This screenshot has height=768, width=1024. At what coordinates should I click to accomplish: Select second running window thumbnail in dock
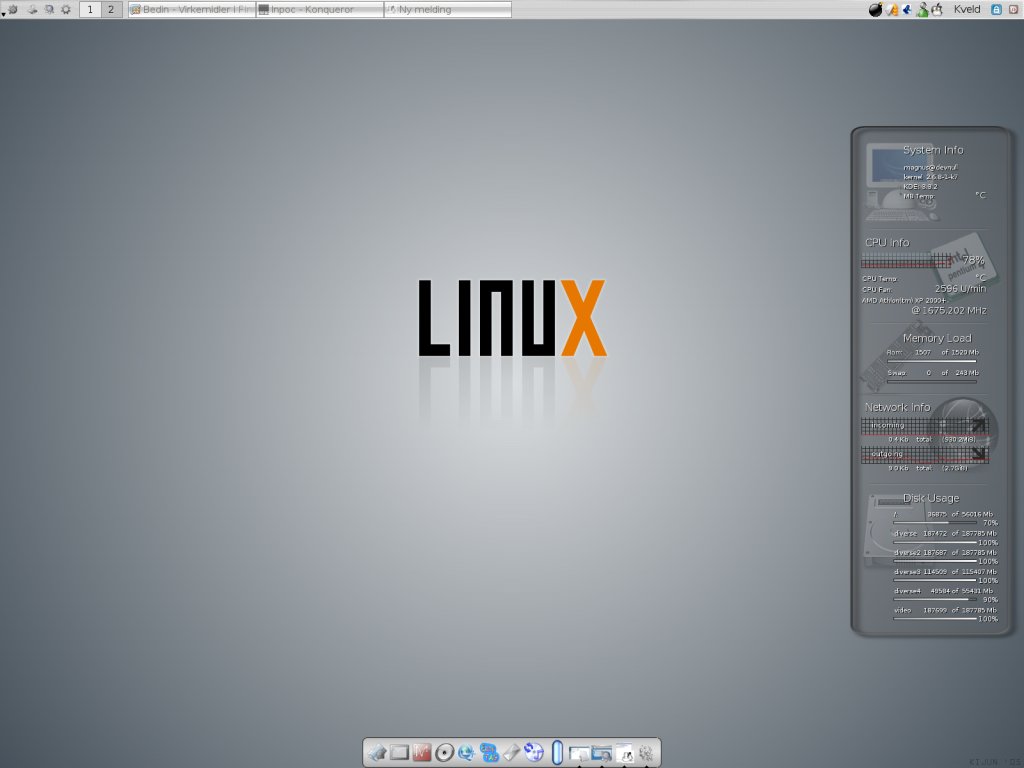pyautogui.click(x=601, y=754)
